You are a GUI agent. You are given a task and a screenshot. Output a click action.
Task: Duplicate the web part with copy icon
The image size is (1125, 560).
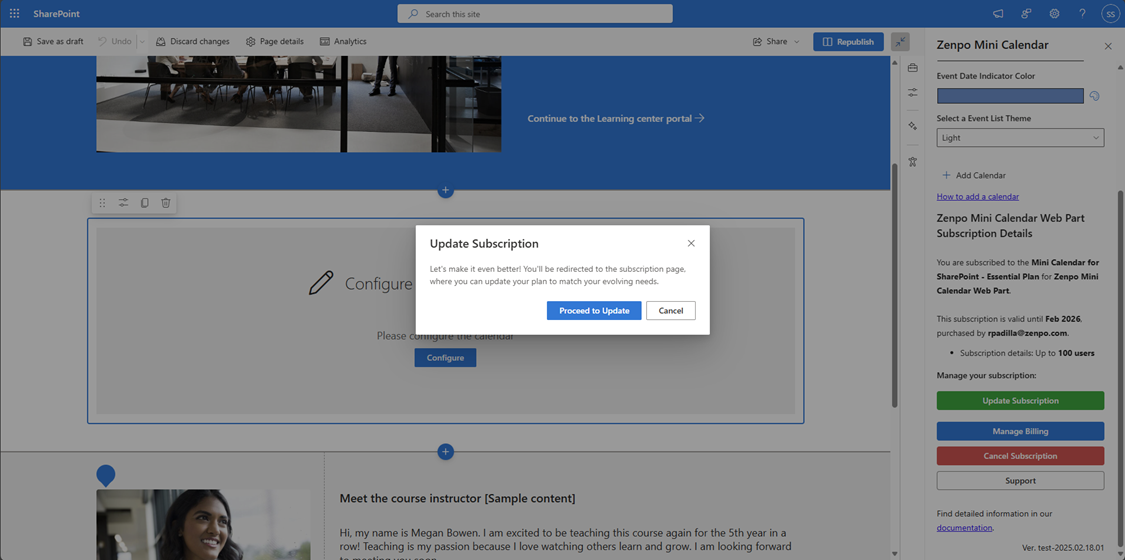click(144, 203)
